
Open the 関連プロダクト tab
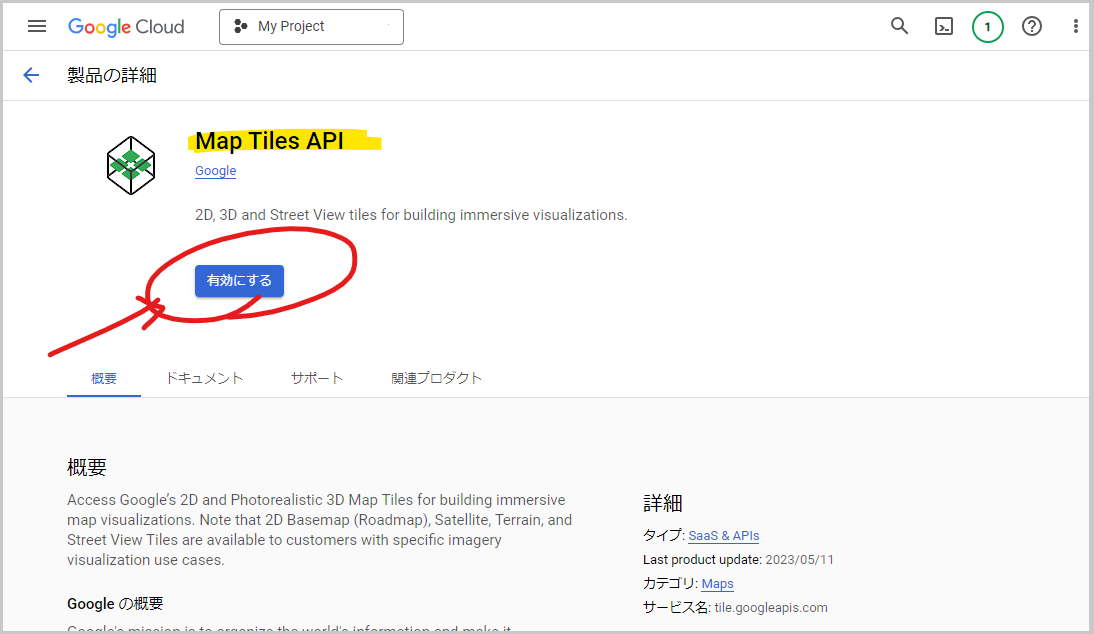pyautogui.click(x=436, y=378)
